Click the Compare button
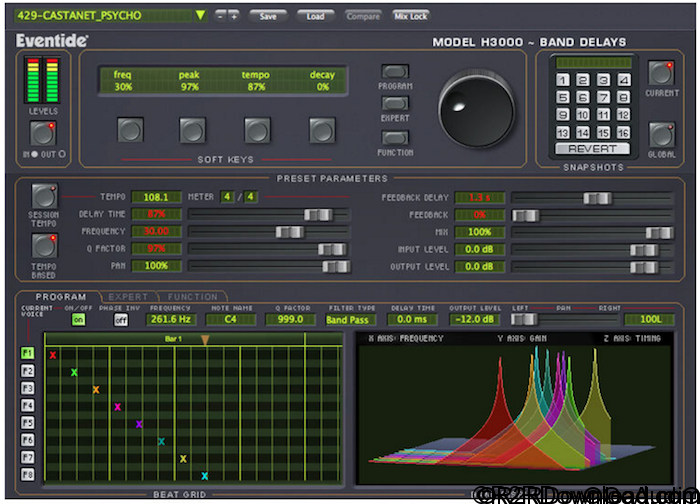Image resolution: width=700 pixels, height=504 pixels. (x=363, y=16)
